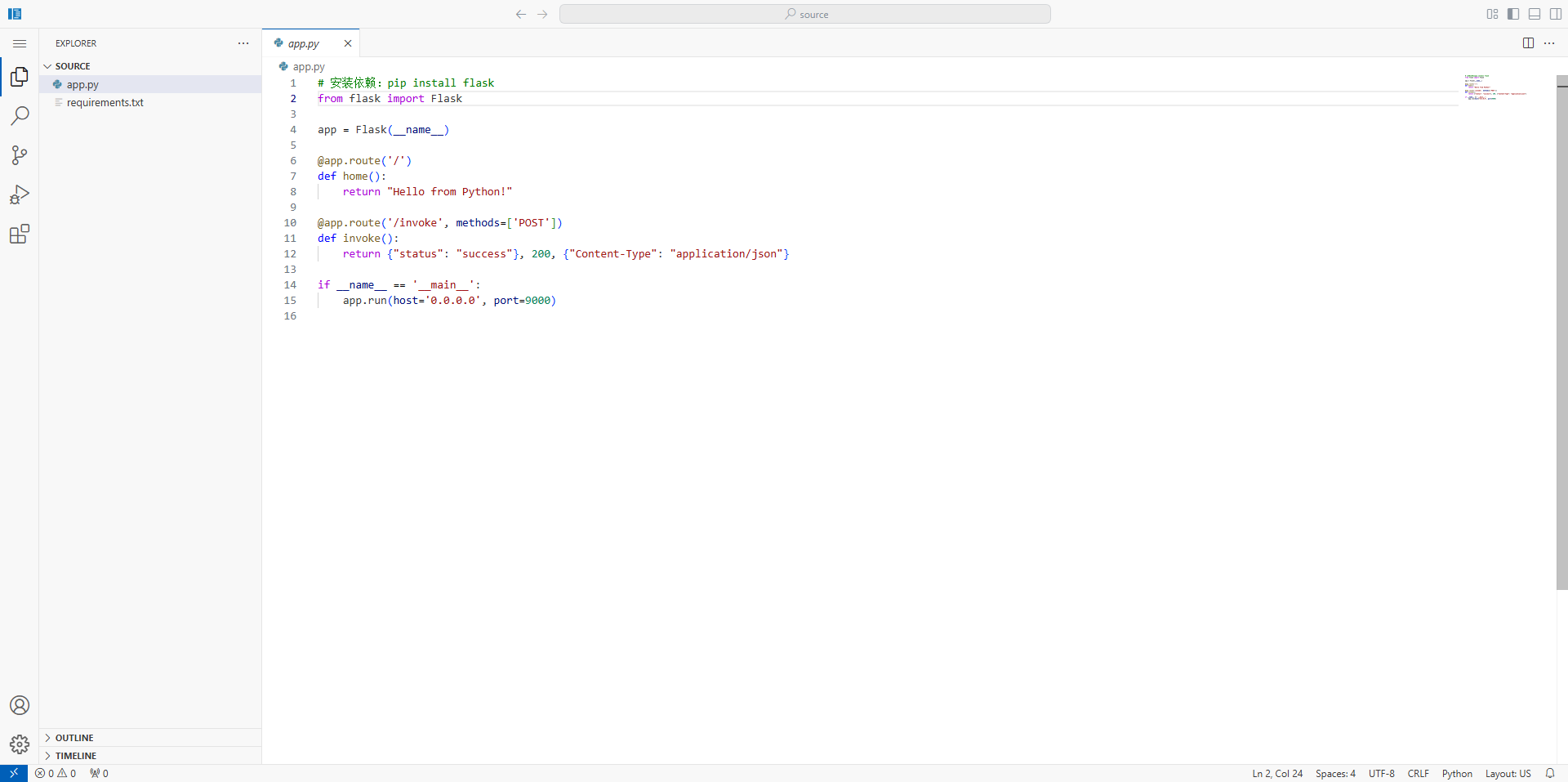
Task: Click the ports forwarded indicator showing 0
Action: [x=99, y=773]
